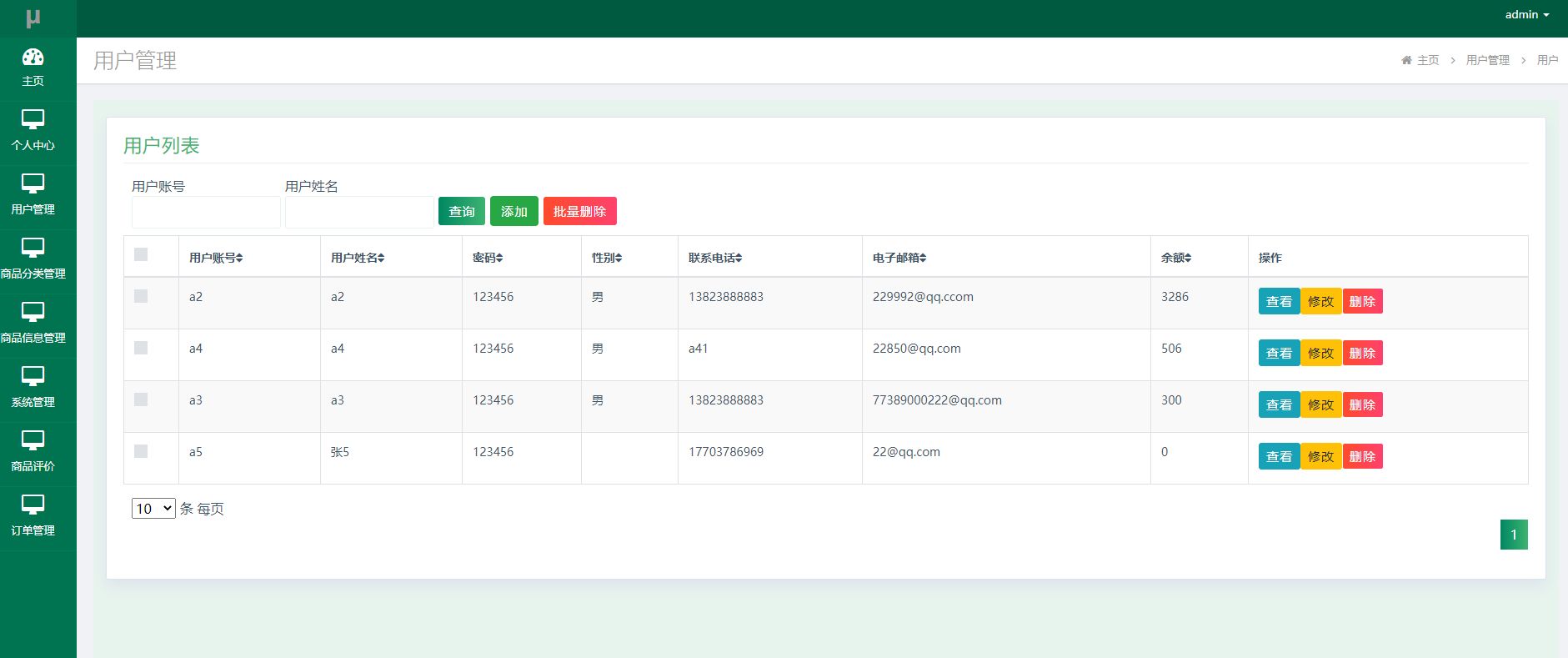
Task: Sort by 用户姓名 column
Action: (x=358, y=258)
